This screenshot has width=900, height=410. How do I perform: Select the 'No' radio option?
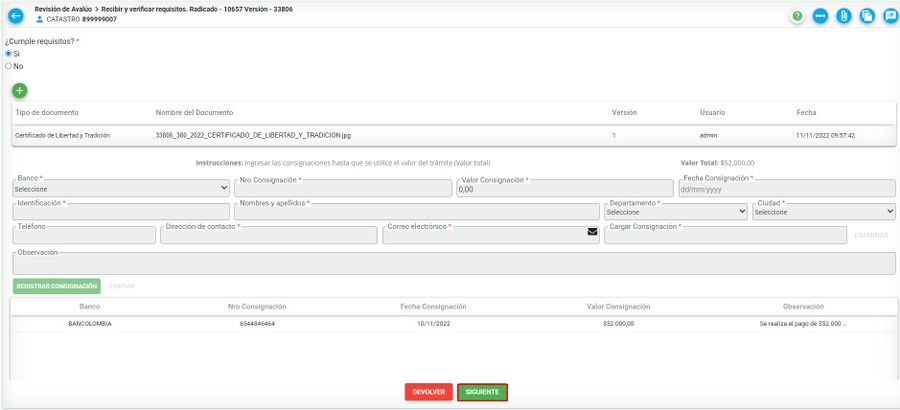[9, 66]
